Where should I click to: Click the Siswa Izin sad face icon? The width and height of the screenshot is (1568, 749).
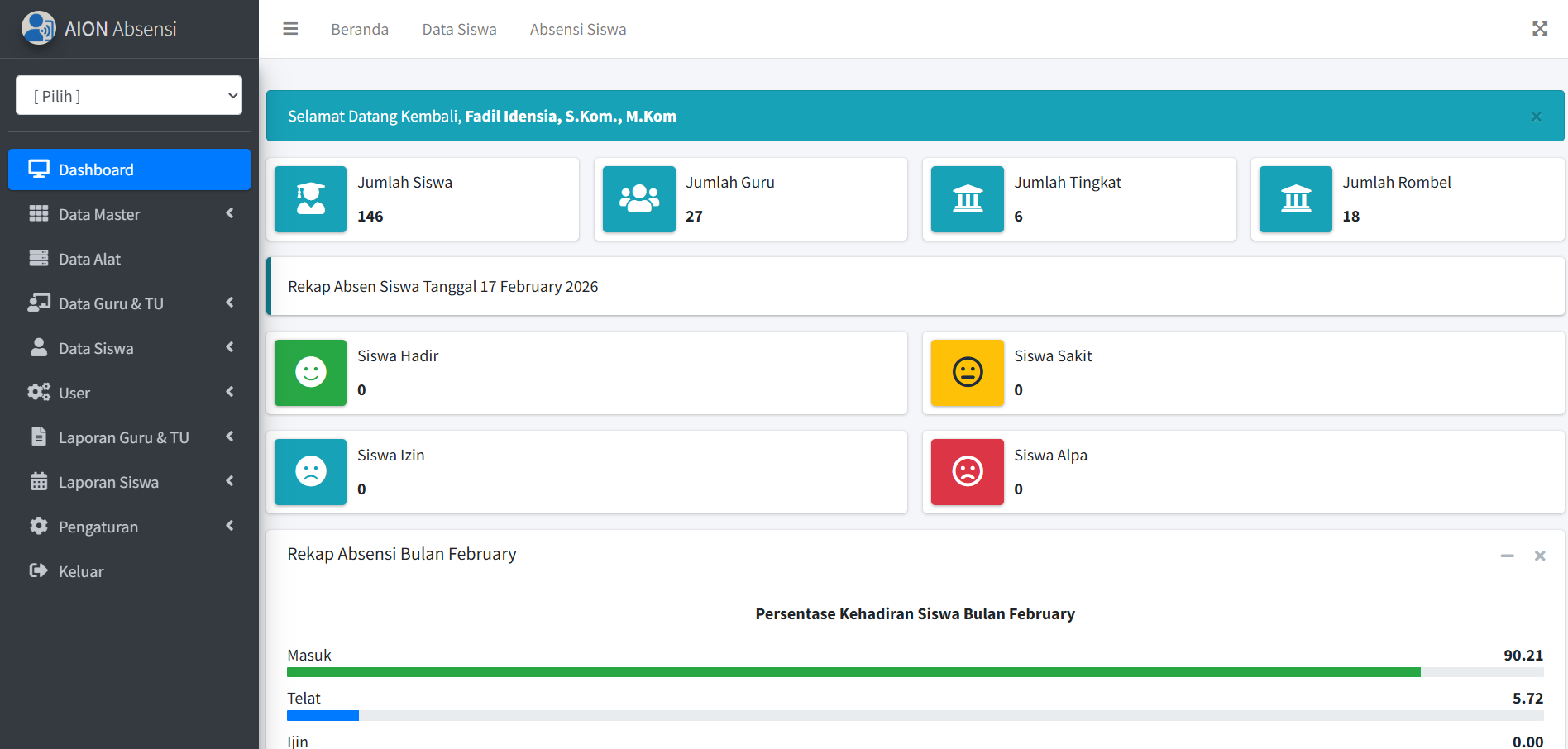[310, 472]
